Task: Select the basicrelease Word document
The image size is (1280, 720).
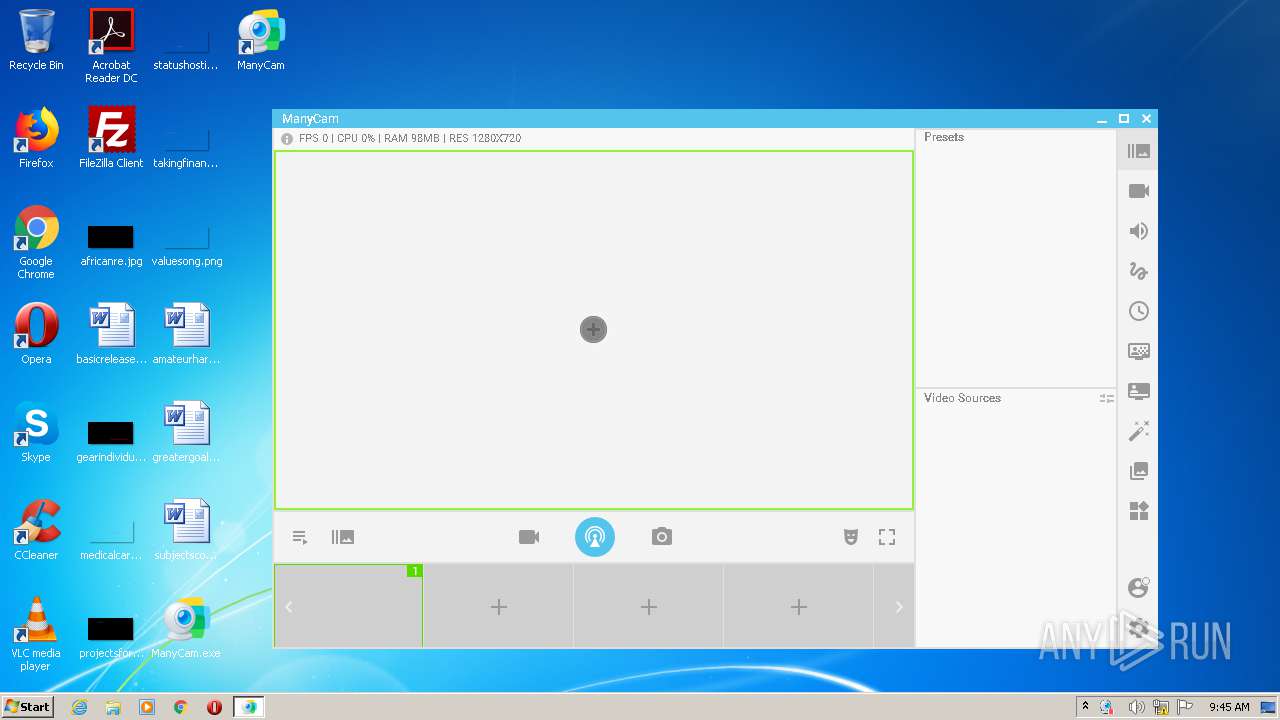Action: [111, 334]
